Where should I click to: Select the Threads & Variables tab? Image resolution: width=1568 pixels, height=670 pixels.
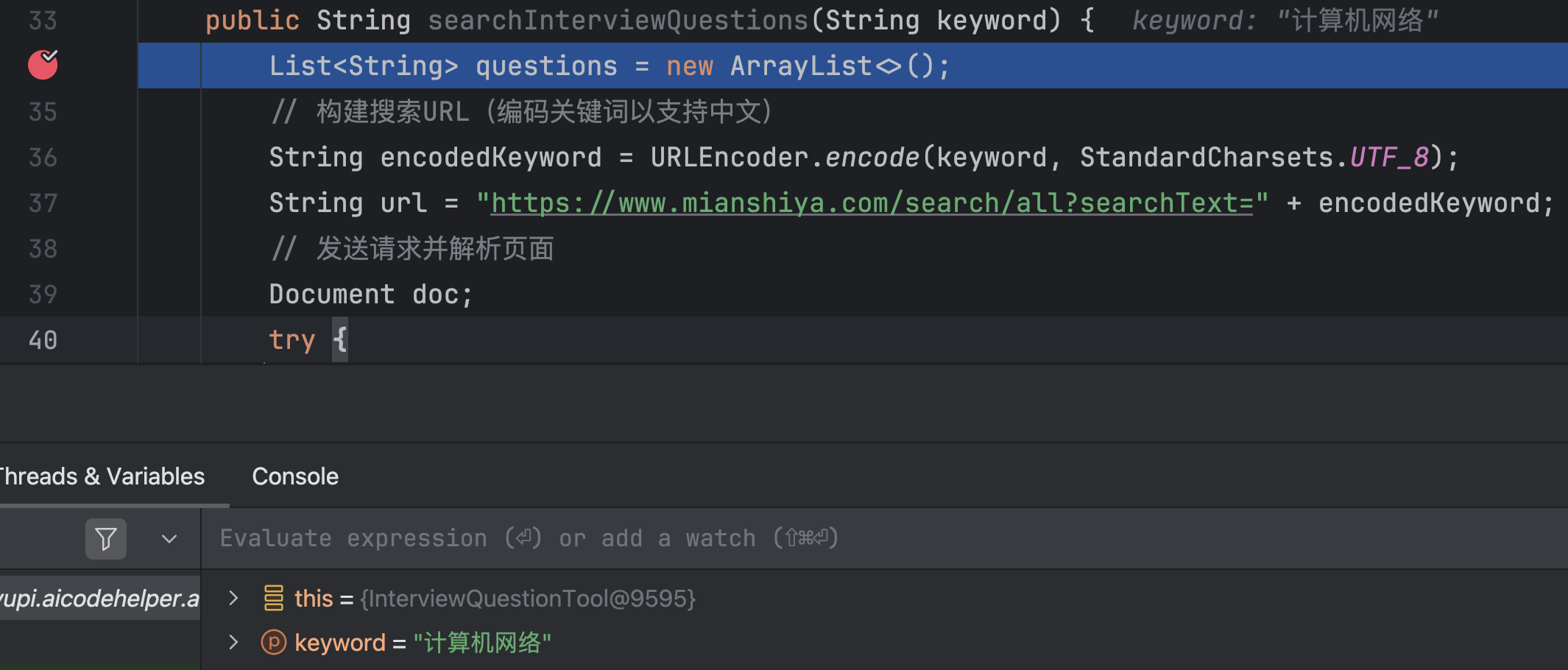click(102, 476)
